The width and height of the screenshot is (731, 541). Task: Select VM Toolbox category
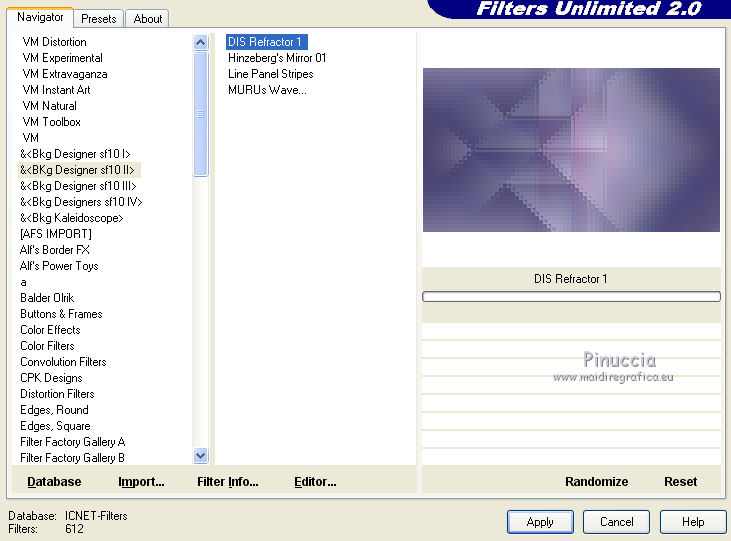click(x=51, y=122)
